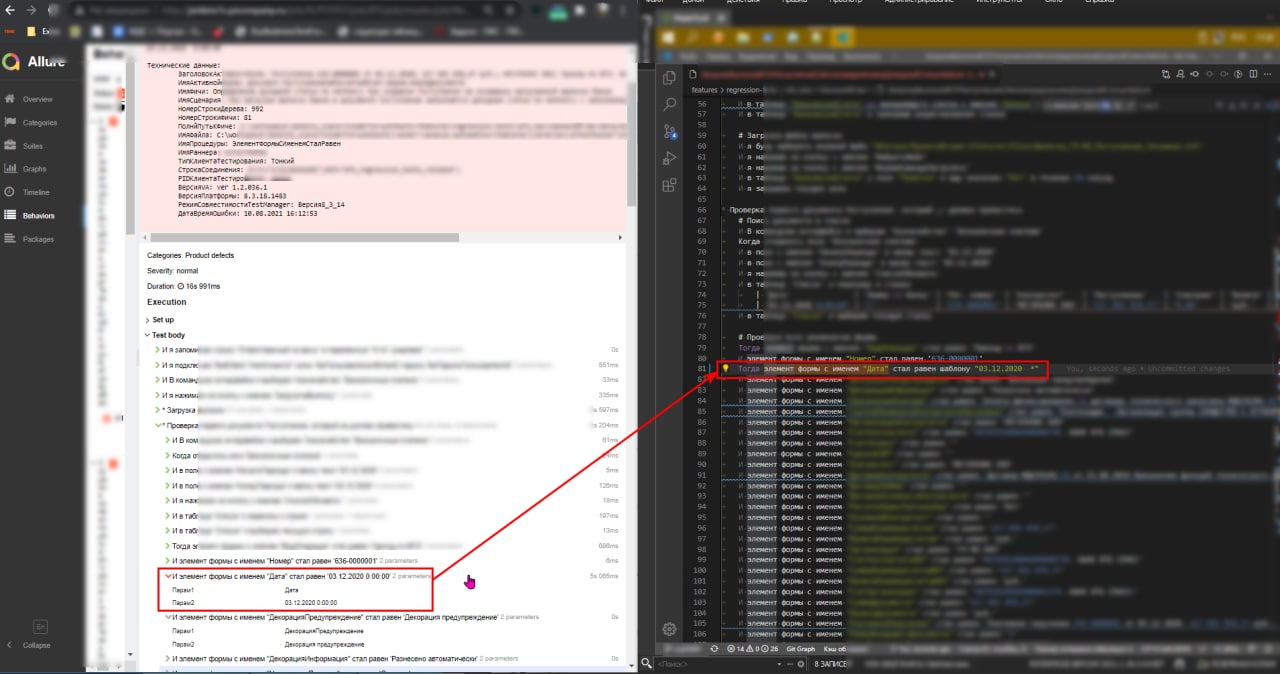Expand the step starting with "* Загрузка"
The width and height of the screenshot is (1280, 674).
coord(158,410)
